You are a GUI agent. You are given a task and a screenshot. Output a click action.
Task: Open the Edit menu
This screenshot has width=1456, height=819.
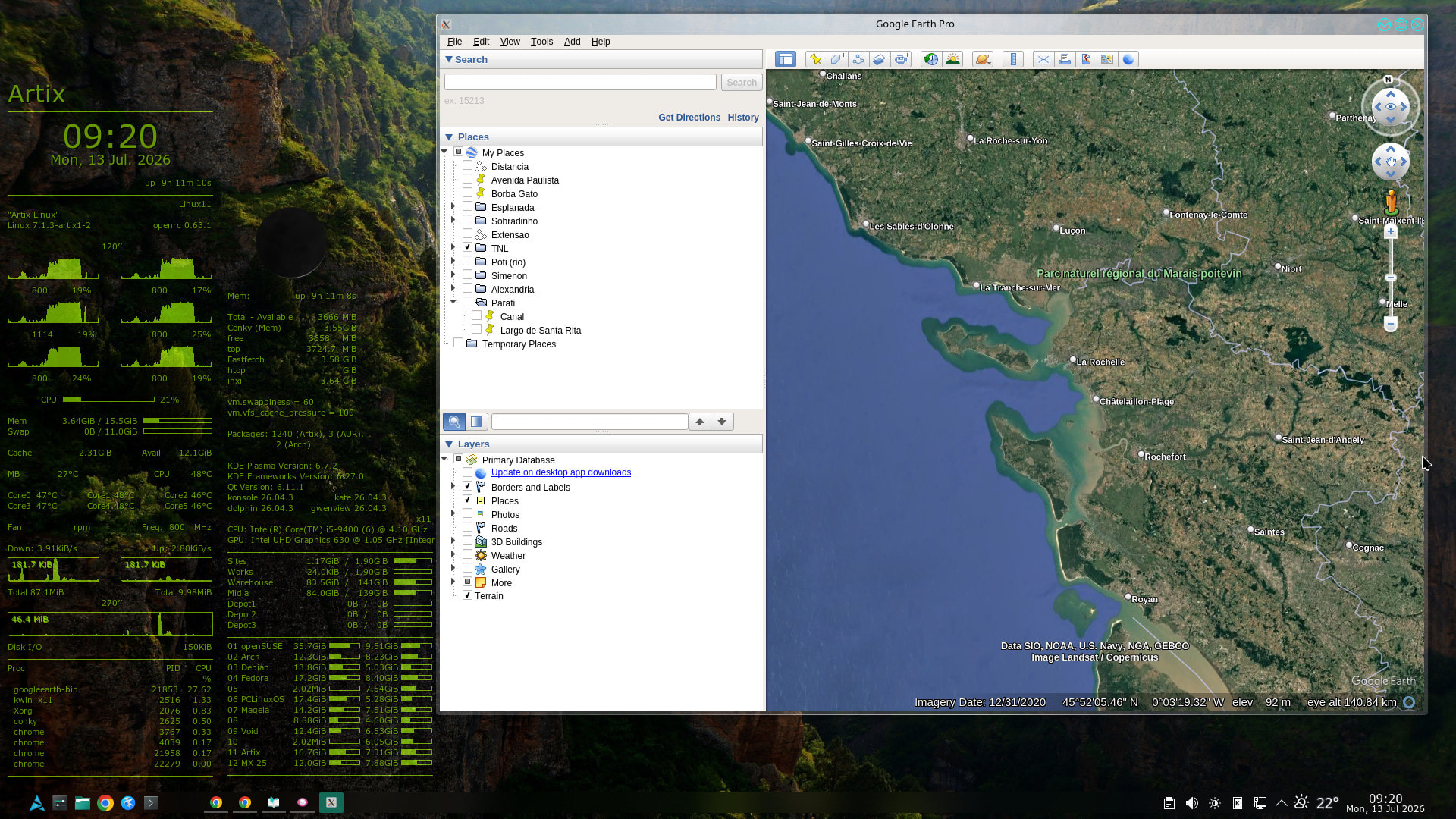(x=481, y=42)
